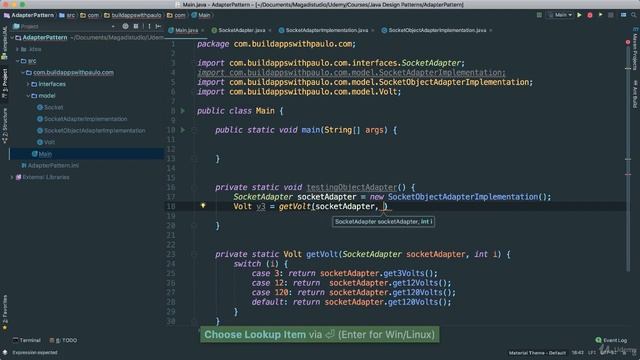Toggle the Favorites tool window tab
Viewport: 640px width, 360px height.
coord(4,312)
